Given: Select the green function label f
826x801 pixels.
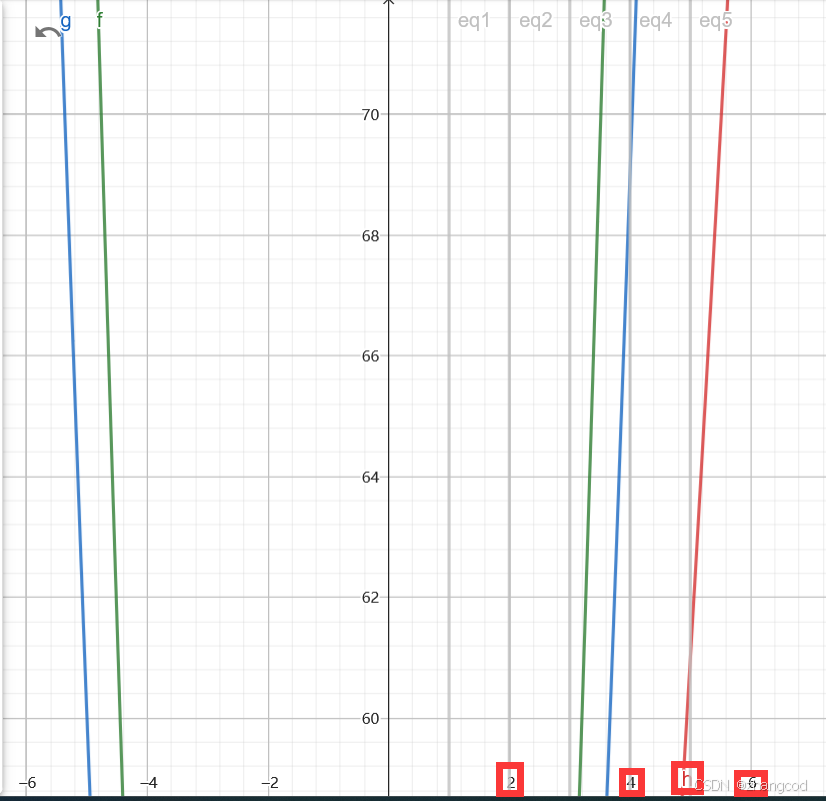Looking at the screenshot, I should tap(100, 21).
